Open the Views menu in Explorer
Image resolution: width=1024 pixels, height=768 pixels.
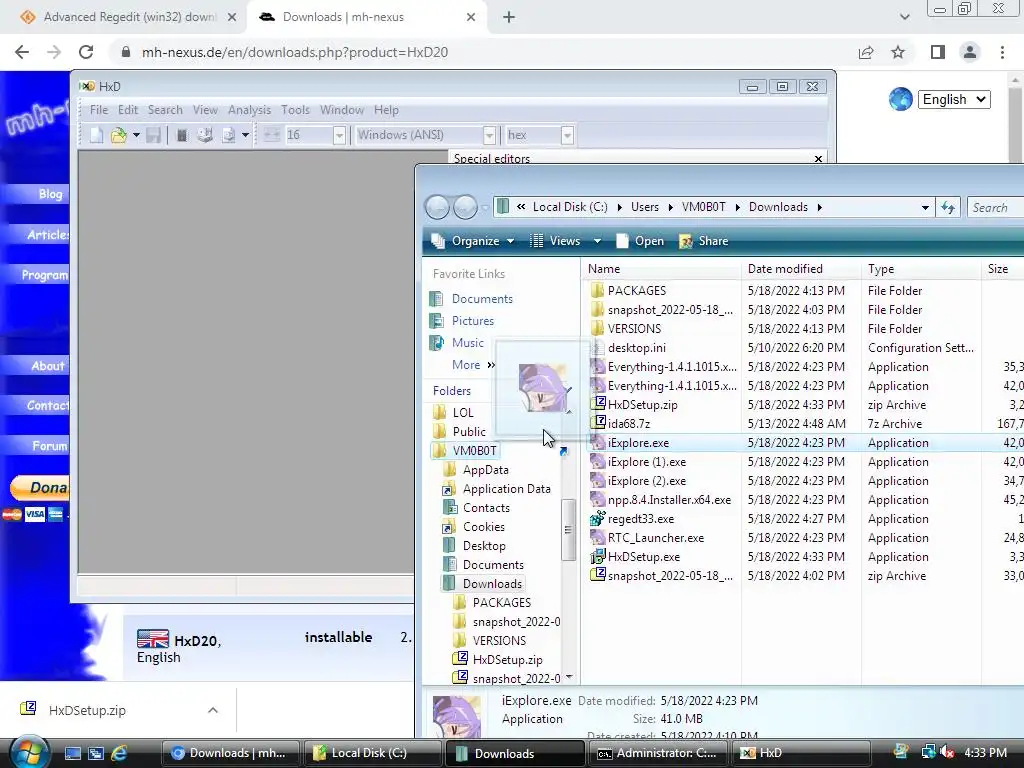point(566,241)
